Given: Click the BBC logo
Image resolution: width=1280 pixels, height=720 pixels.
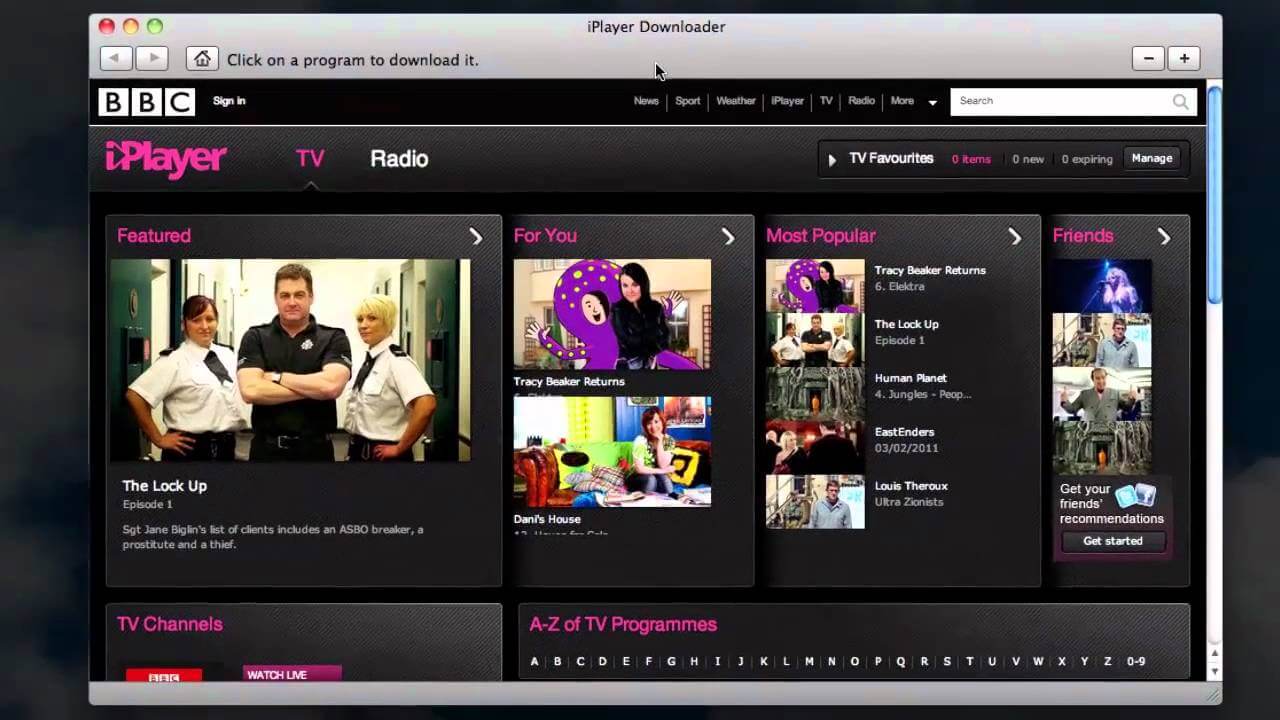Looking at the screenshot, I should tap(146, 101).
